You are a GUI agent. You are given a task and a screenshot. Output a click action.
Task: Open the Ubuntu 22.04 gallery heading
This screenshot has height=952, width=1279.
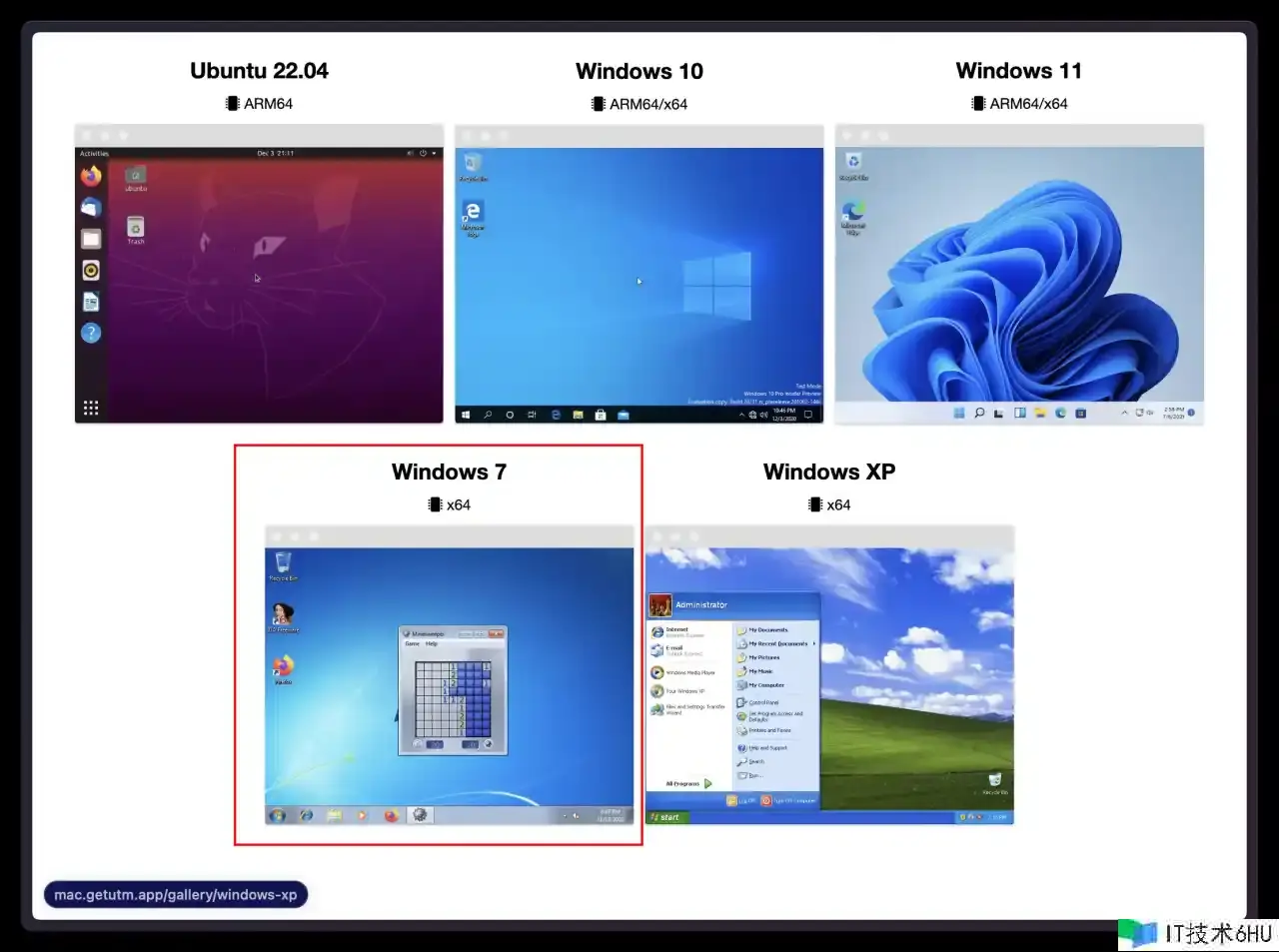pos(259,71)
